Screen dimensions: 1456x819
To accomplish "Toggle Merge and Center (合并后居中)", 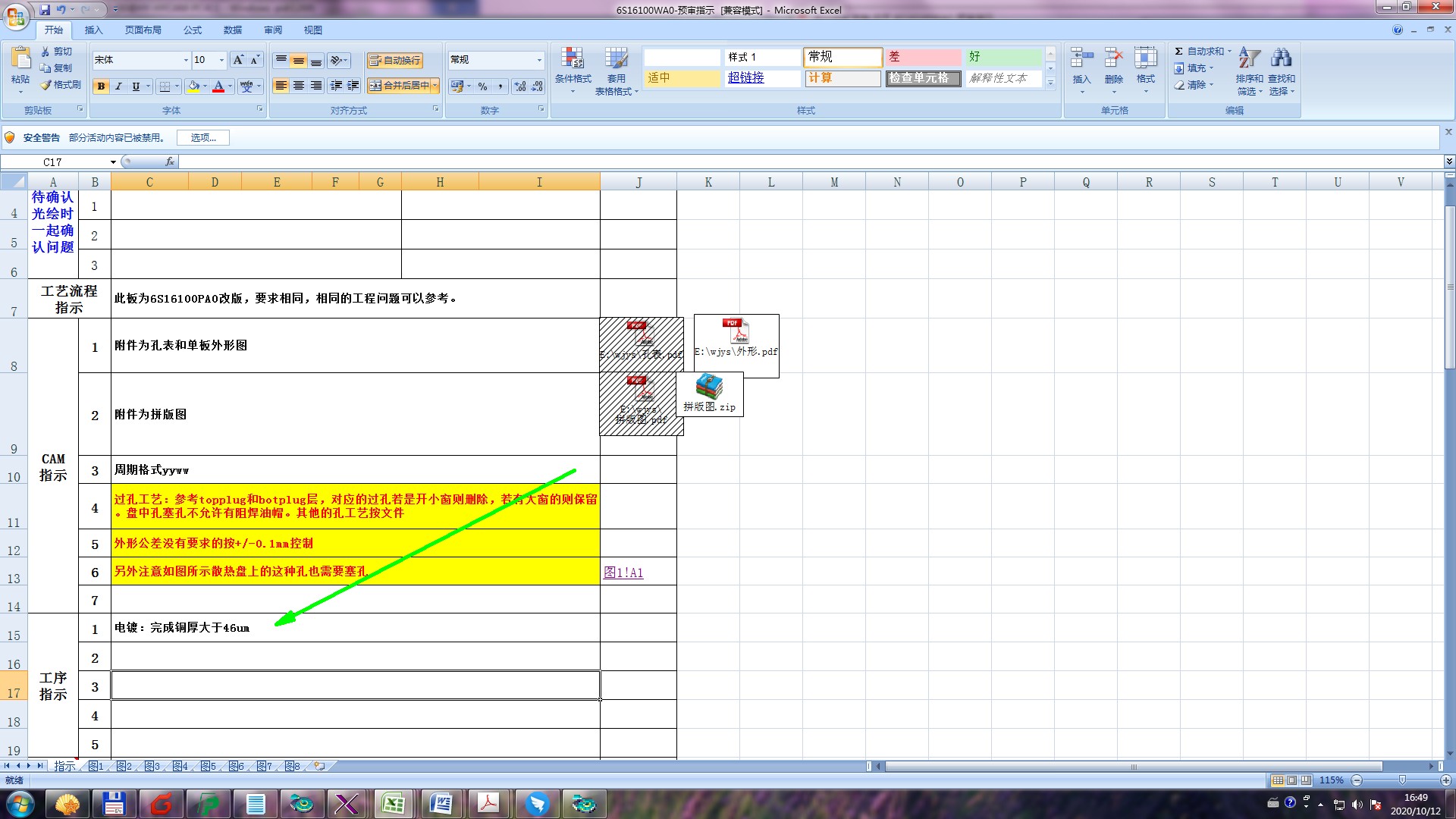I will pyautogui.click(x=399, y=86).
